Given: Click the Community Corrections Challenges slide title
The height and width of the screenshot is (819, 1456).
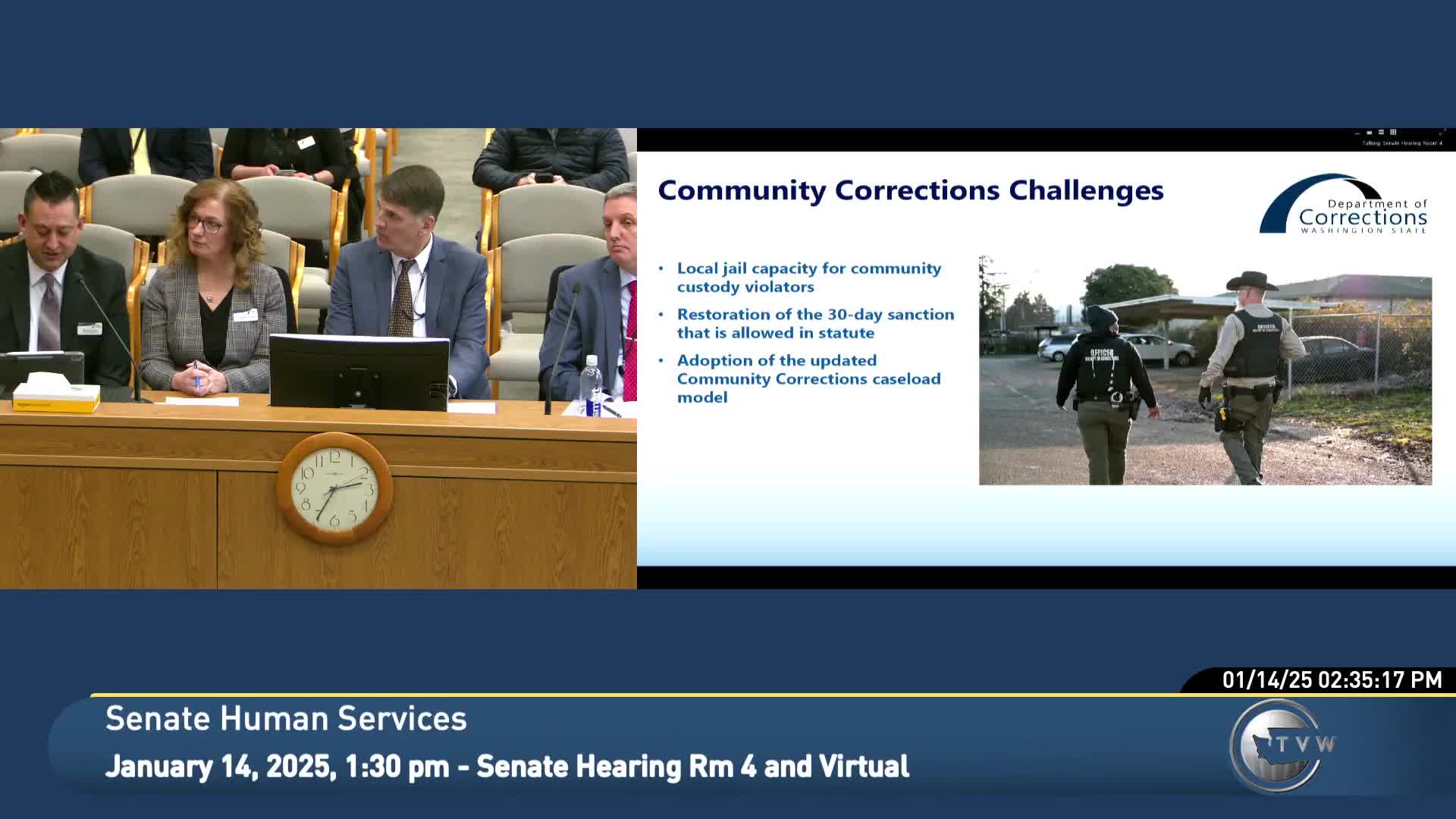Looking at the screenshot, I should pyautogui.click(x=910, y=190).
